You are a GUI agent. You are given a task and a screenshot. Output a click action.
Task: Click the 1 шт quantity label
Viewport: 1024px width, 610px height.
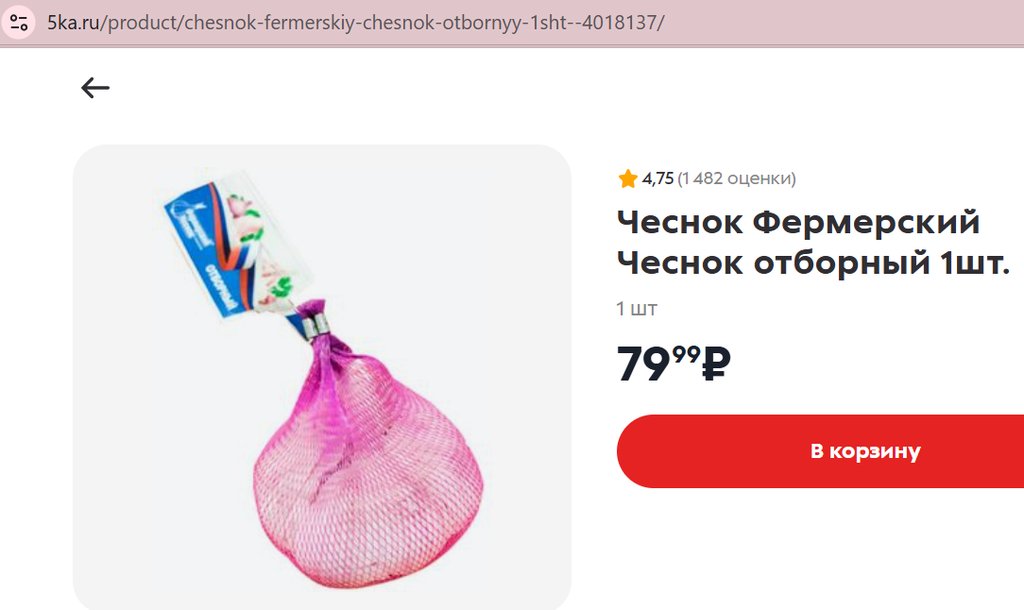pyautogui.click(x=637, y=308)
